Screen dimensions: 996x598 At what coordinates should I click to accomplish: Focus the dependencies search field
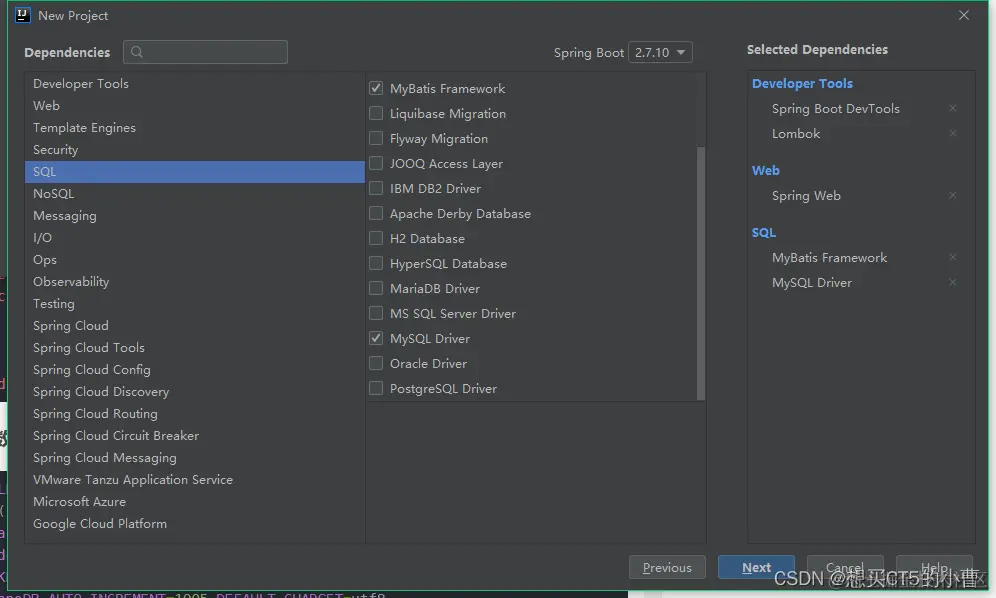pos(205,52)
